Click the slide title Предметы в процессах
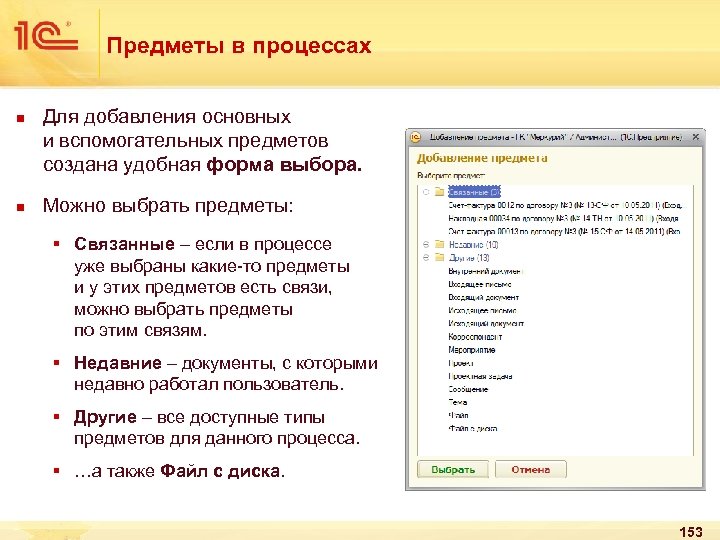Image resolution: width=720 pixels, height=540 pixels. (239, 46)
